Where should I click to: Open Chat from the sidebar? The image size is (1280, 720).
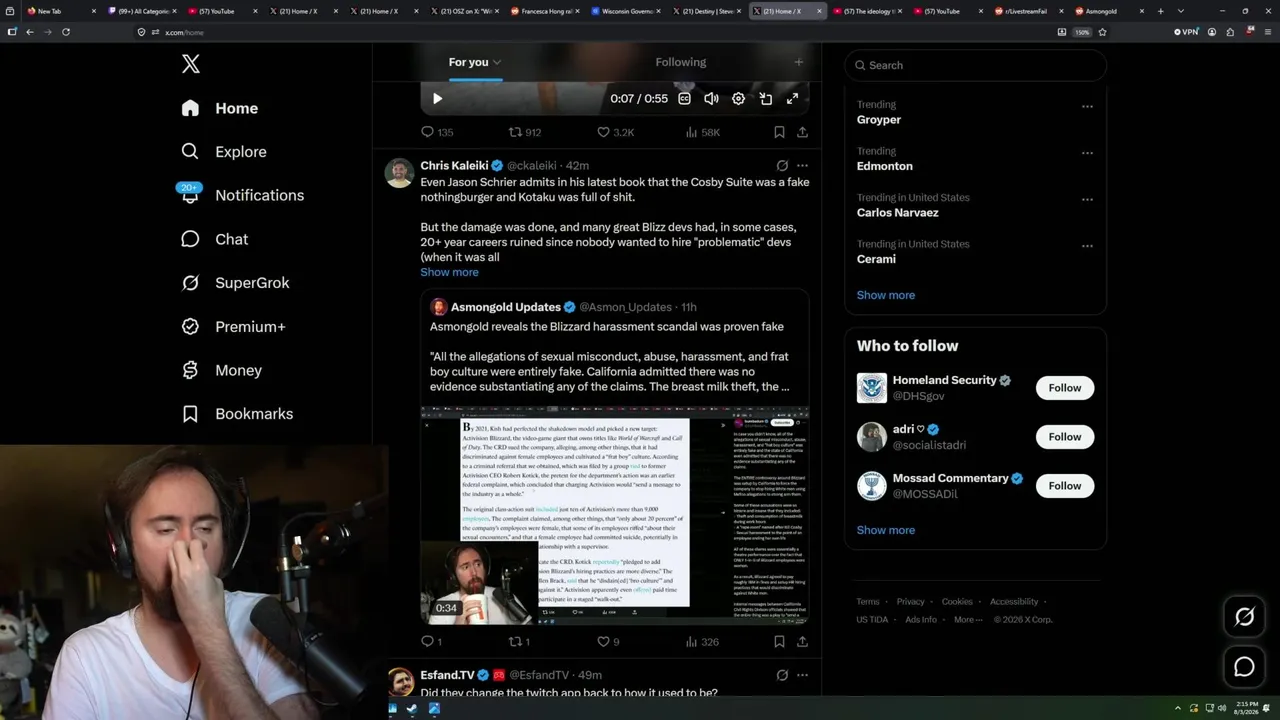(214, 239)
